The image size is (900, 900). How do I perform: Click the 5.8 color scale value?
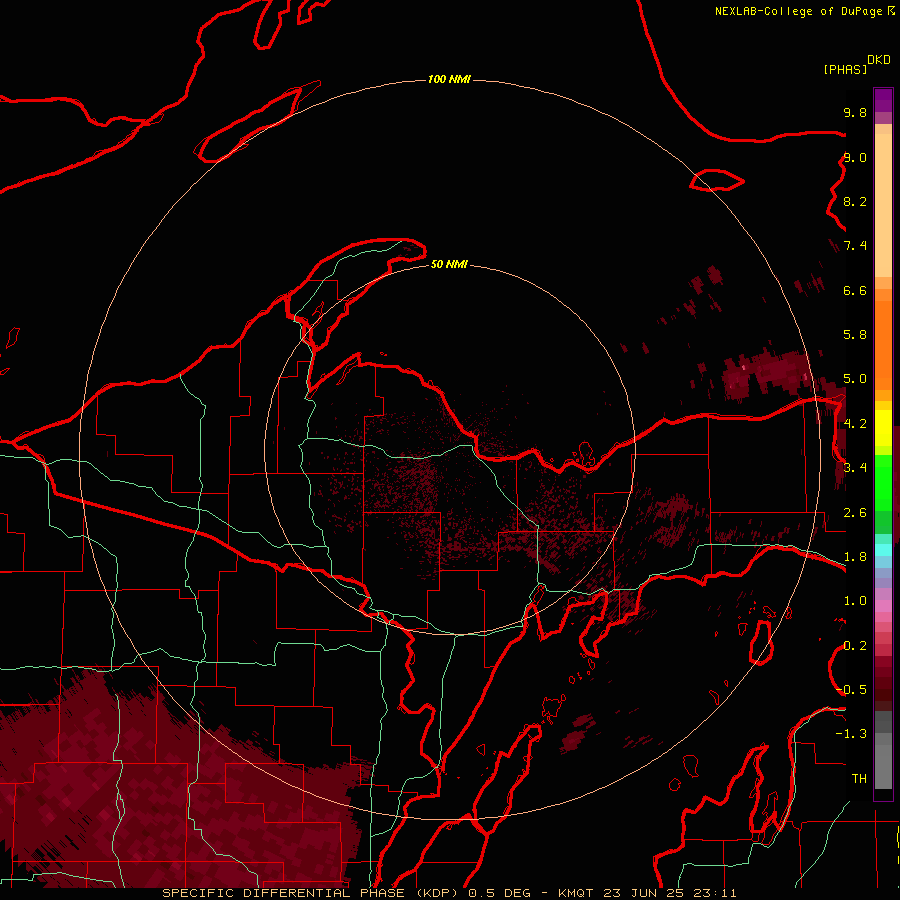click(855, 335)
